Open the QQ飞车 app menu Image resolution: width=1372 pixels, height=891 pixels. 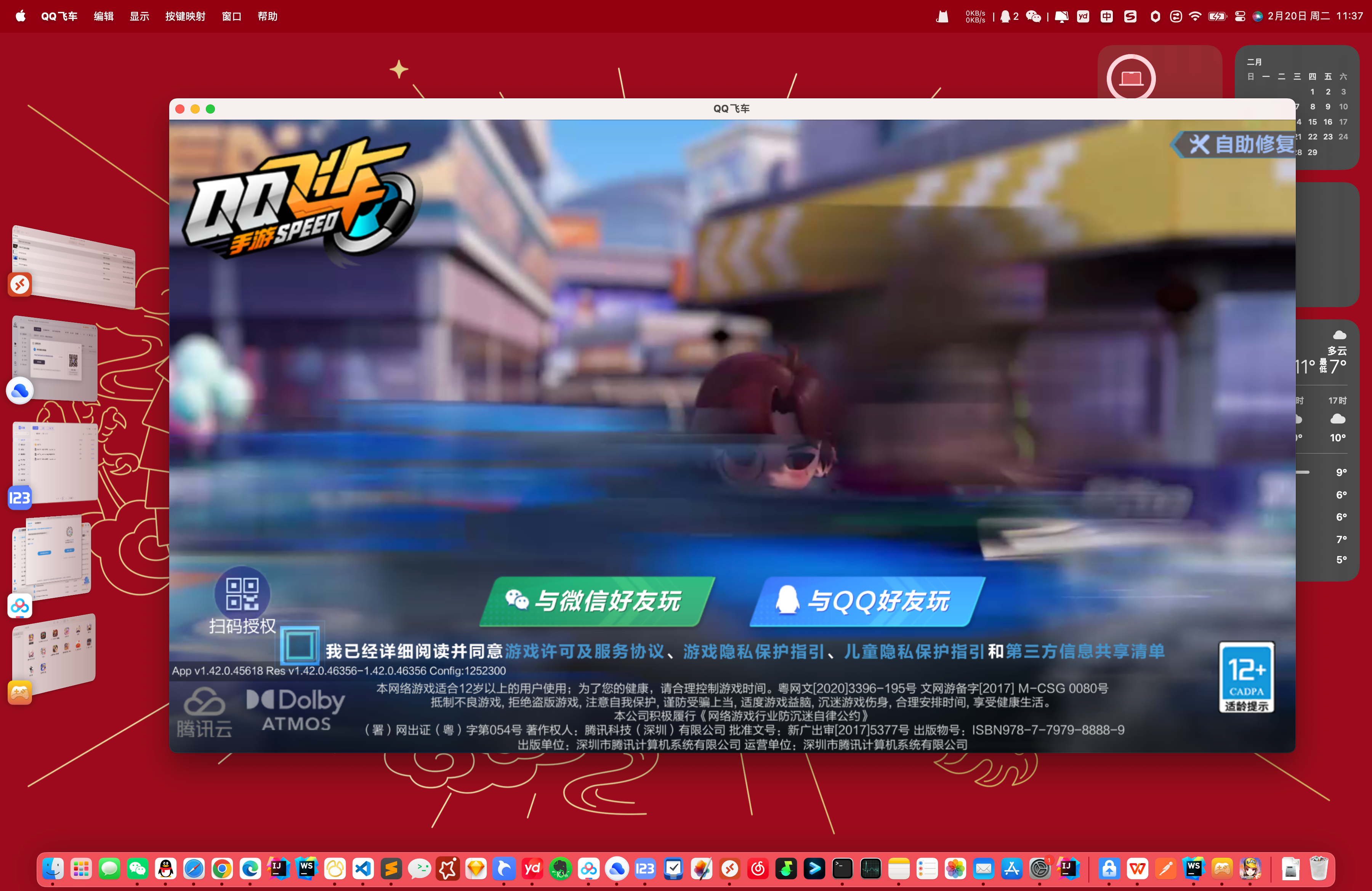tap(59, 16)
